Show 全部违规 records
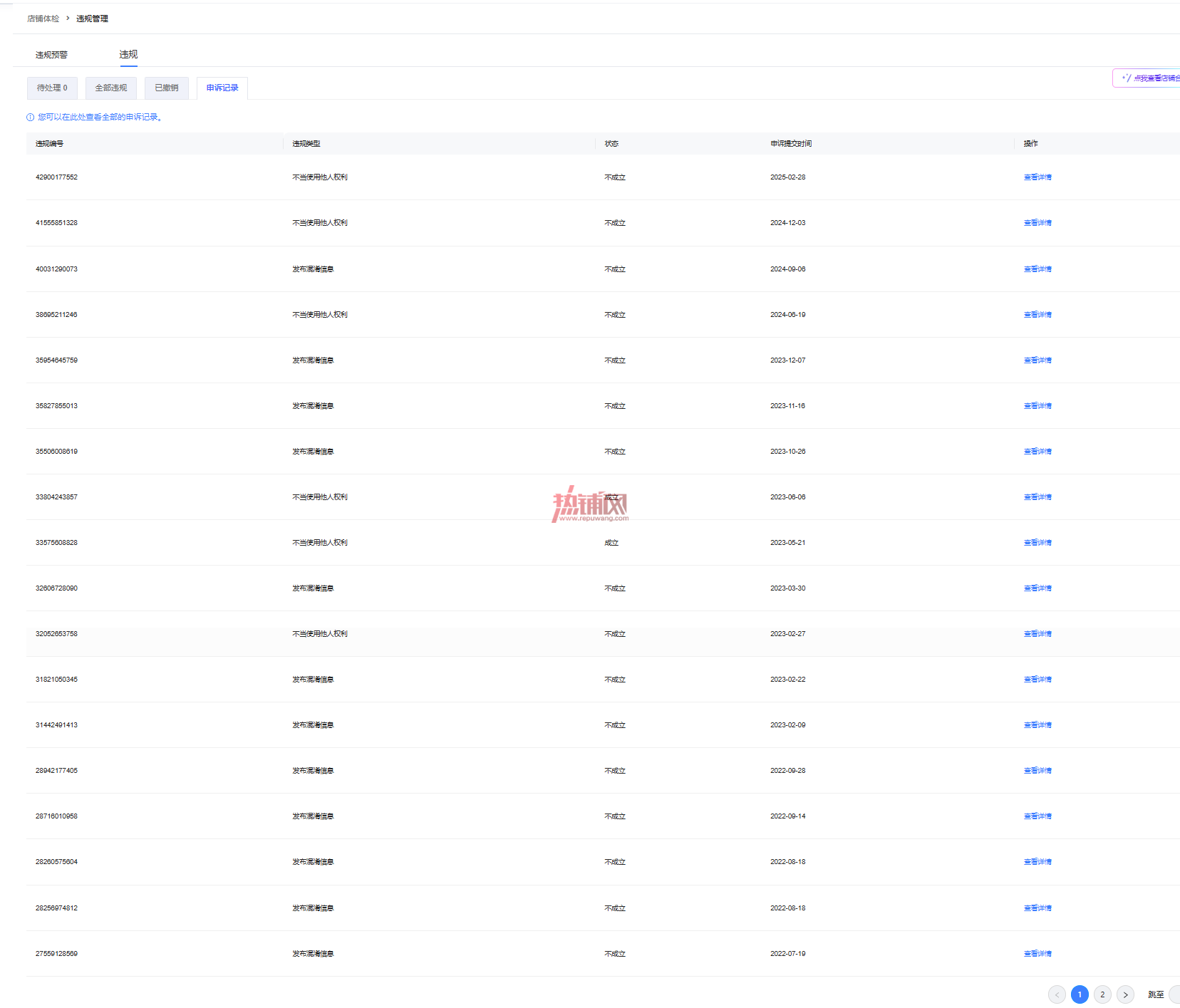The image size is (1180, 1008). pyautogui.click(x=111, y=88)
